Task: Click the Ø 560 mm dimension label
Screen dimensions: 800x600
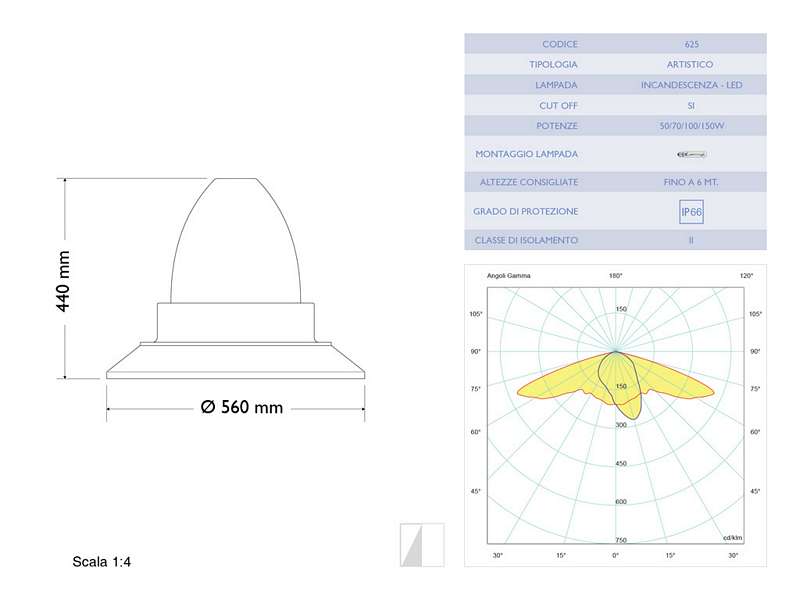Action: 240,407
